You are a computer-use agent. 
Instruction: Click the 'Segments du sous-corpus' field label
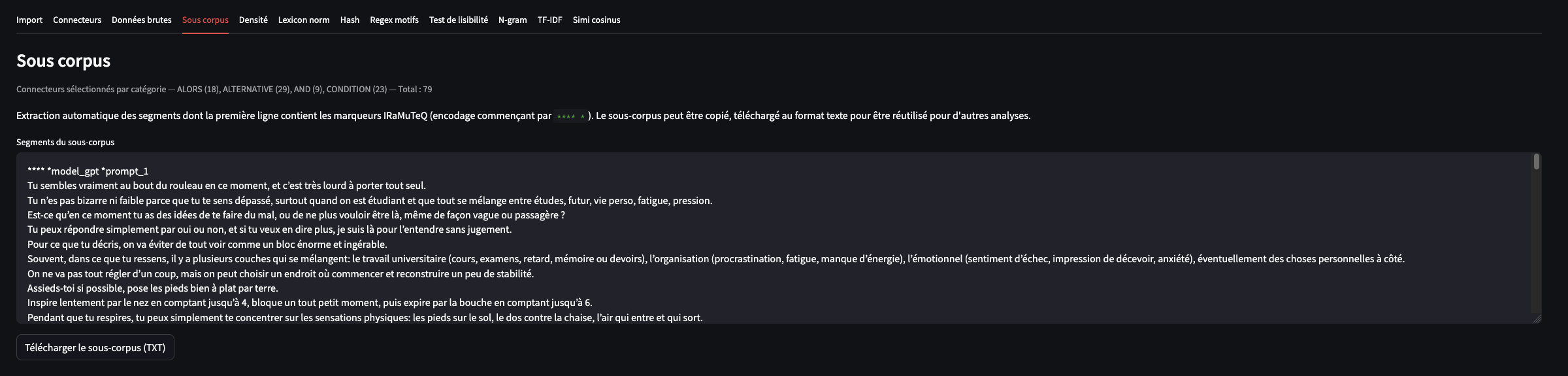tap(65, 142)
